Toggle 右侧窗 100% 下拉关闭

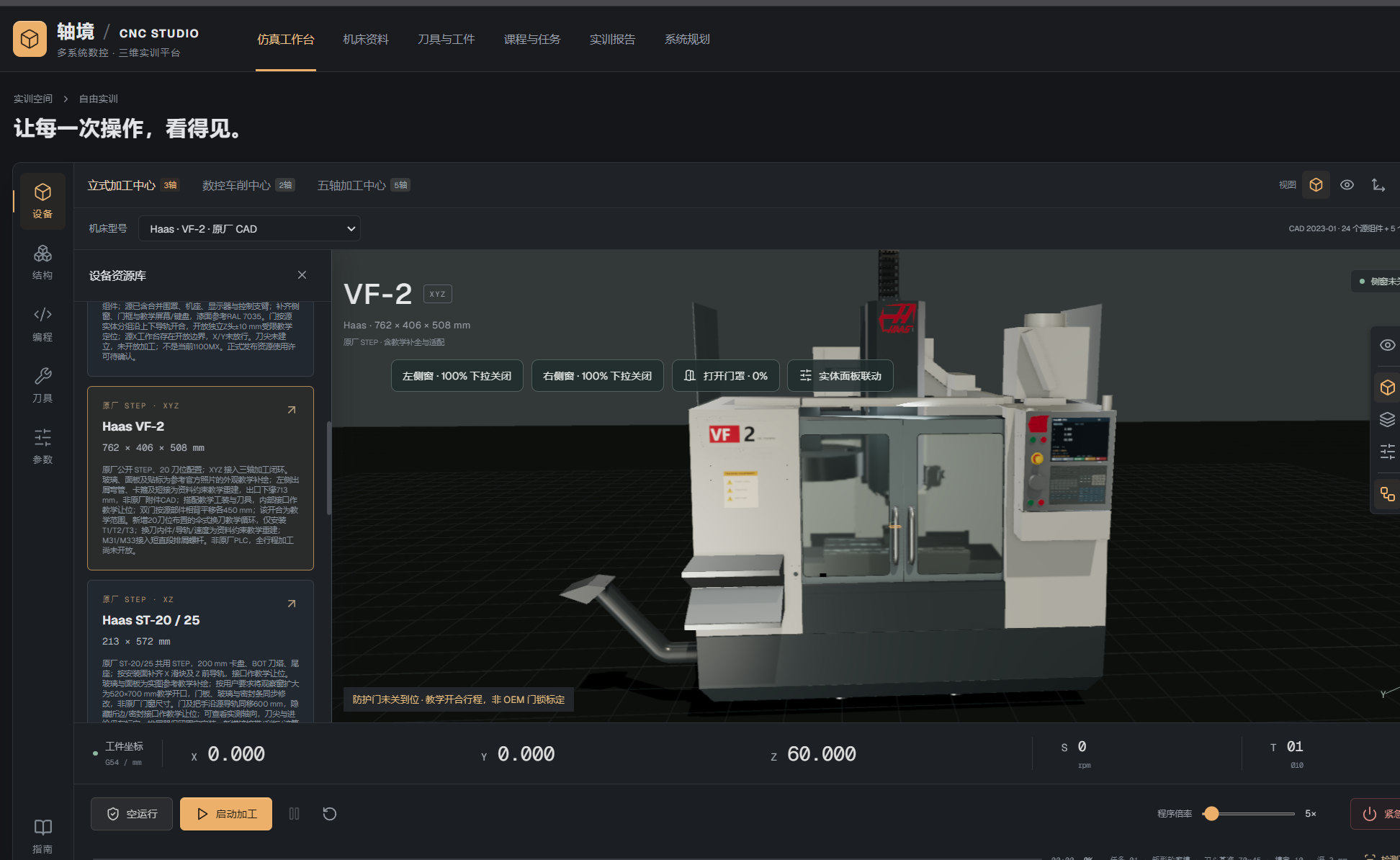tap(597, 376)
